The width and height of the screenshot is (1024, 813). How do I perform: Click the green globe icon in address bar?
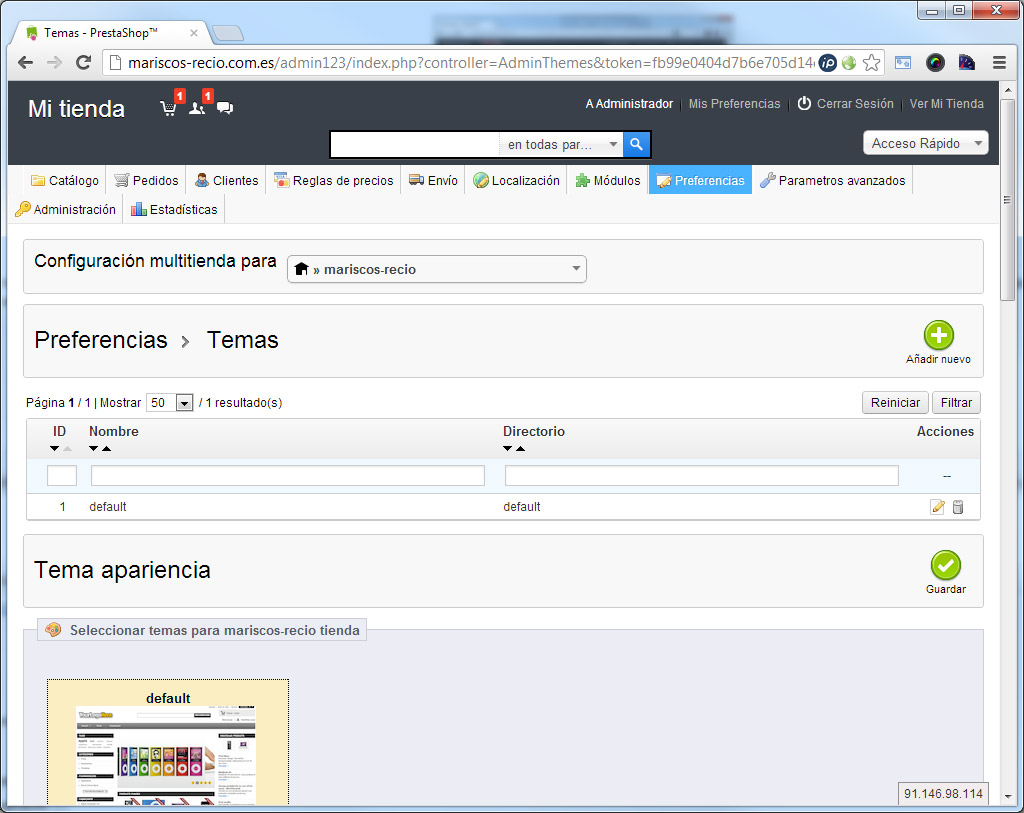click(x=849, y=63)
